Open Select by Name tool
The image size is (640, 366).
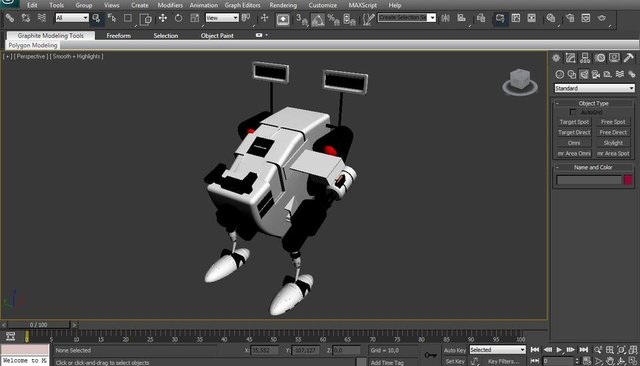pyautogui.click(x=112, y=18)
